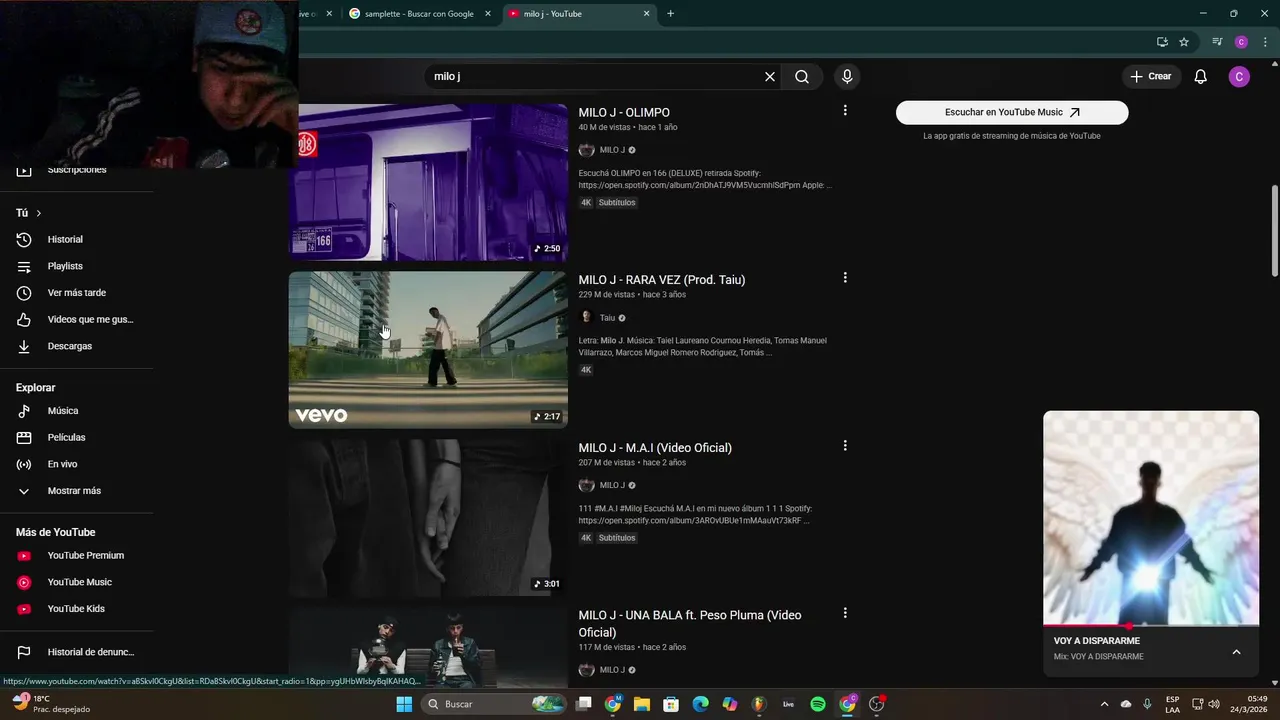Click the magnifier search button
The width and height of the screenshot is (1280, 720).
[802, 76]
